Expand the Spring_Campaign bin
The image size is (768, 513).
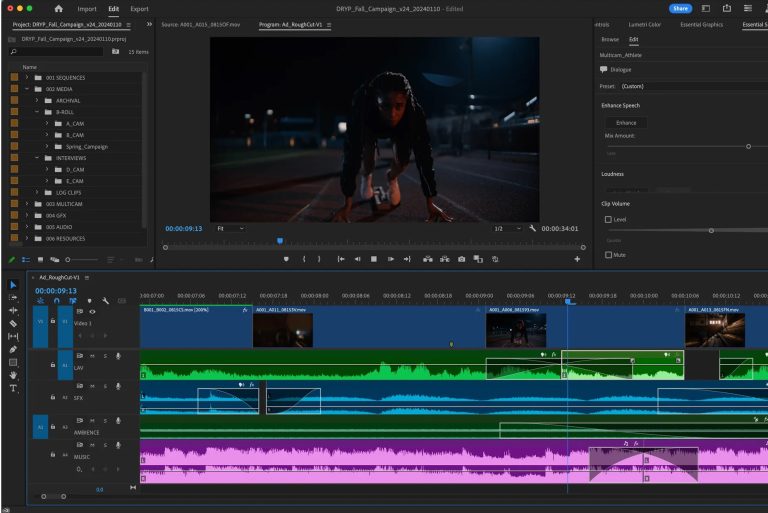point(47,146)
